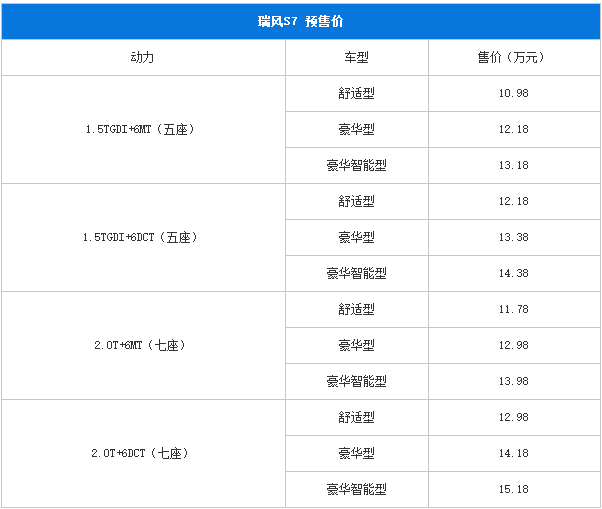Click the 11.78 price cell
602x509 pixels.
(514, 309)
